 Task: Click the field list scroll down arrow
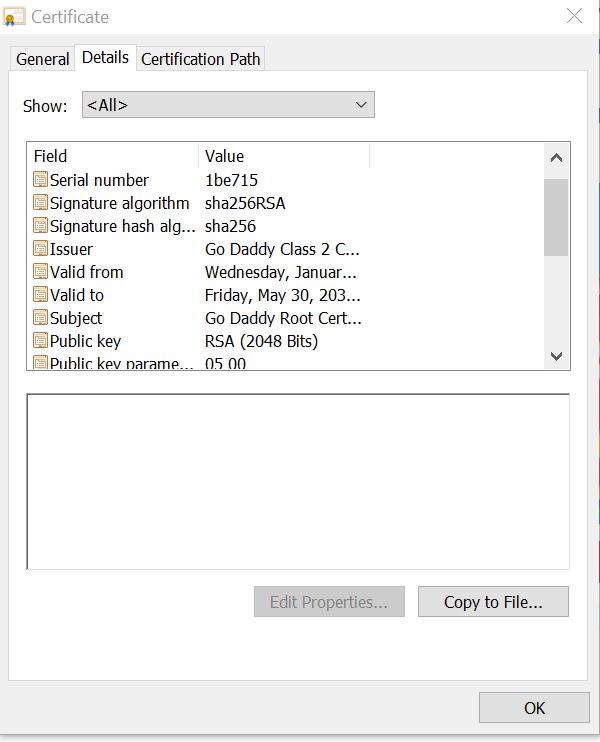[556, 355]
